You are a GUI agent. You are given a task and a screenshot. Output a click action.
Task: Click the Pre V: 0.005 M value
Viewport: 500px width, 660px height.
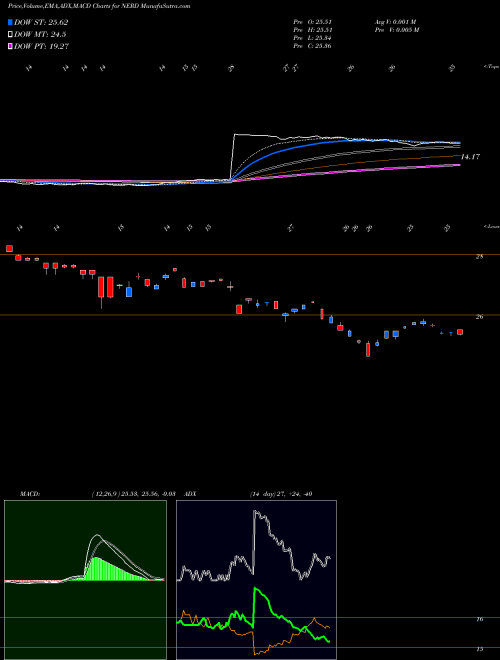click(x=396, y=30)
